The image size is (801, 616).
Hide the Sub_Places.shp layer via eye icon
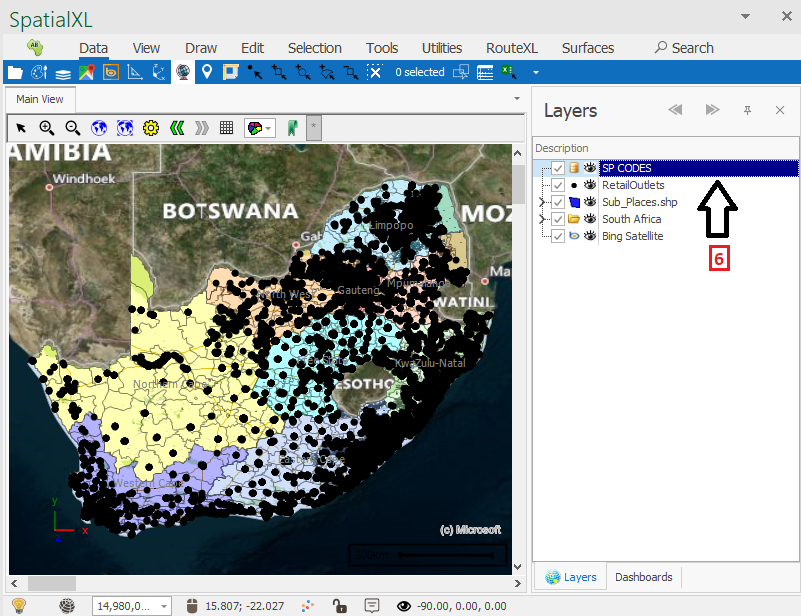pos(590,202)
